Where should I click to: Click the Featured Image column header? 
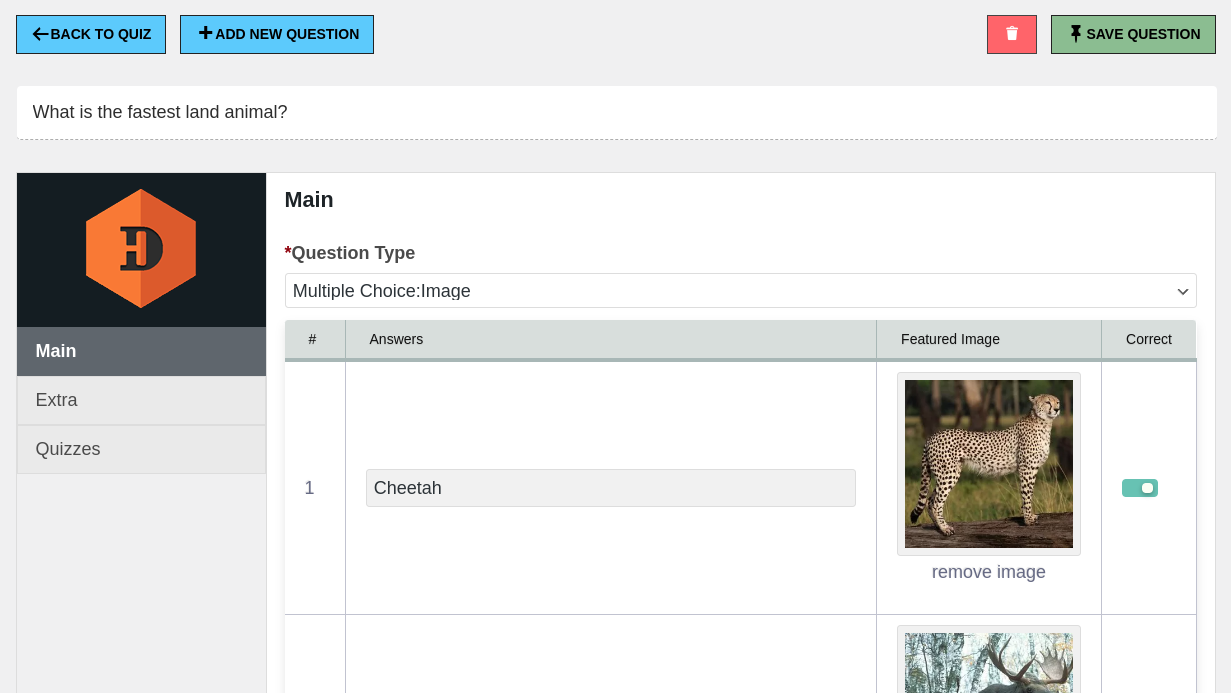[x=950, y=339]
